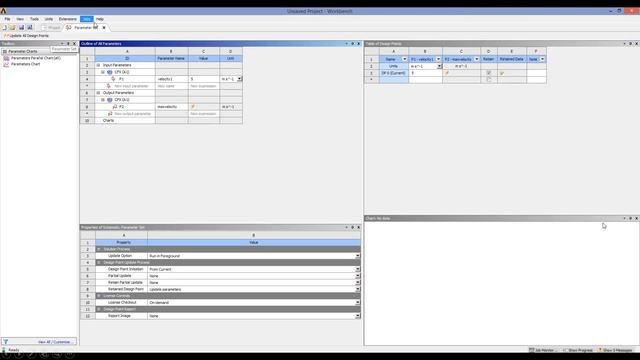The image size is (640, 360).
Task: Click the CFX icon under Input Parameters
Action: coord(109,72)
